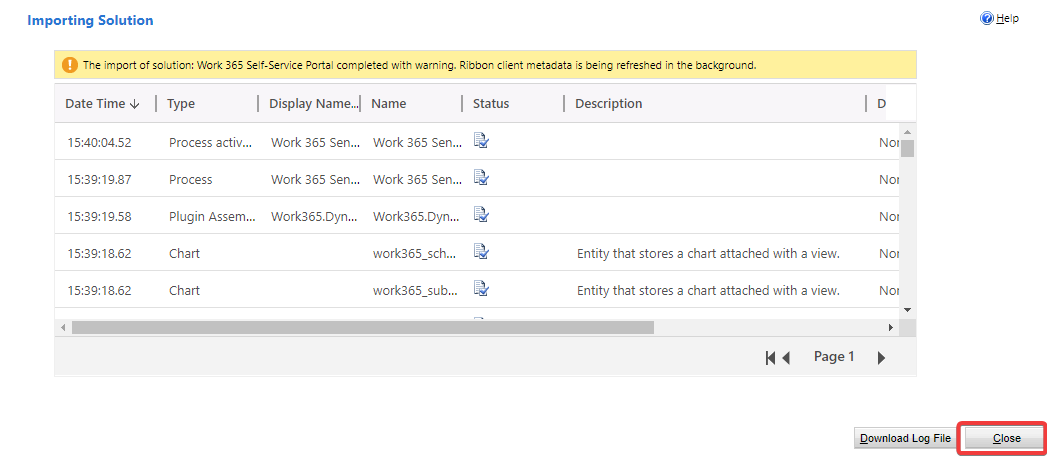This screenshot has width=1047, height=456.
Task: Open the Help link
Action: [1008, 19]
